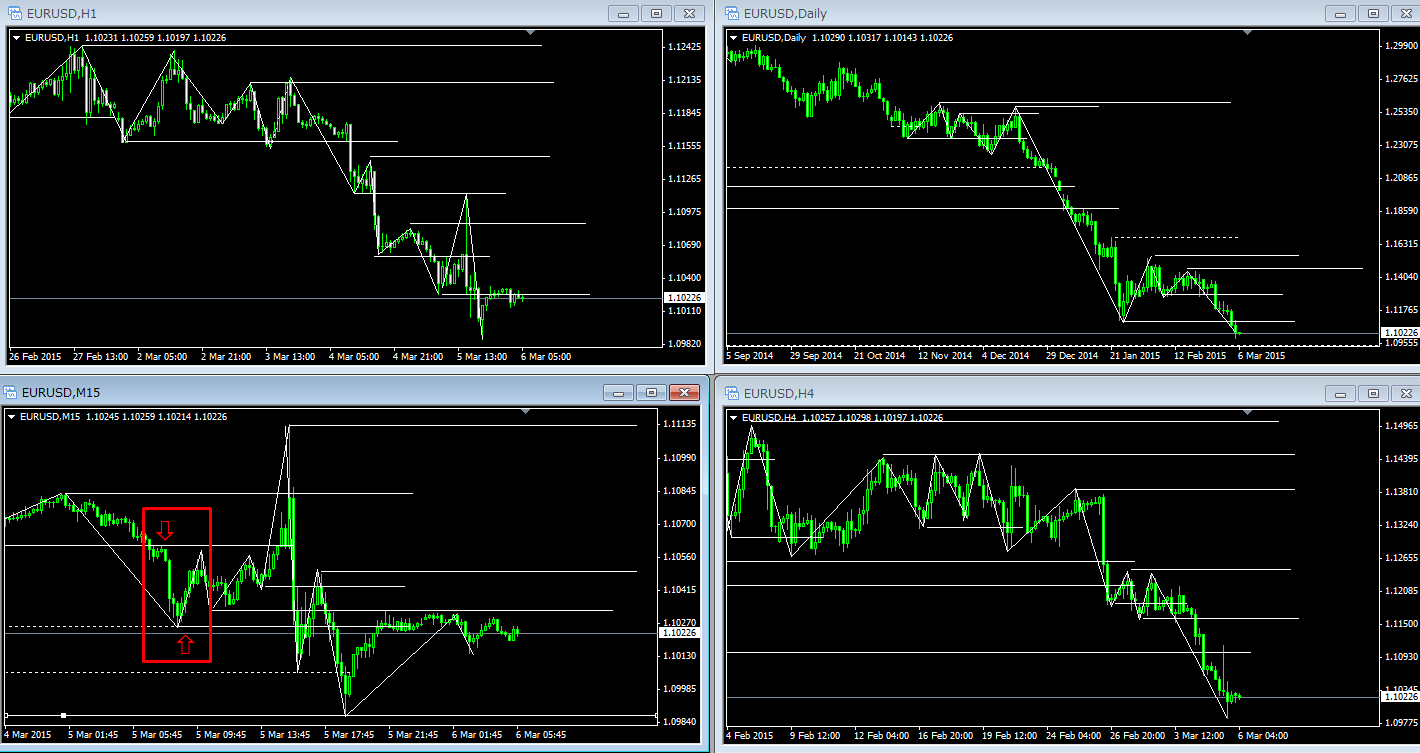Open the dropdown triangle beside EURUSD,H4 chart label
1420x753 pixels.
pyautogui.click(x=734, y=417)
